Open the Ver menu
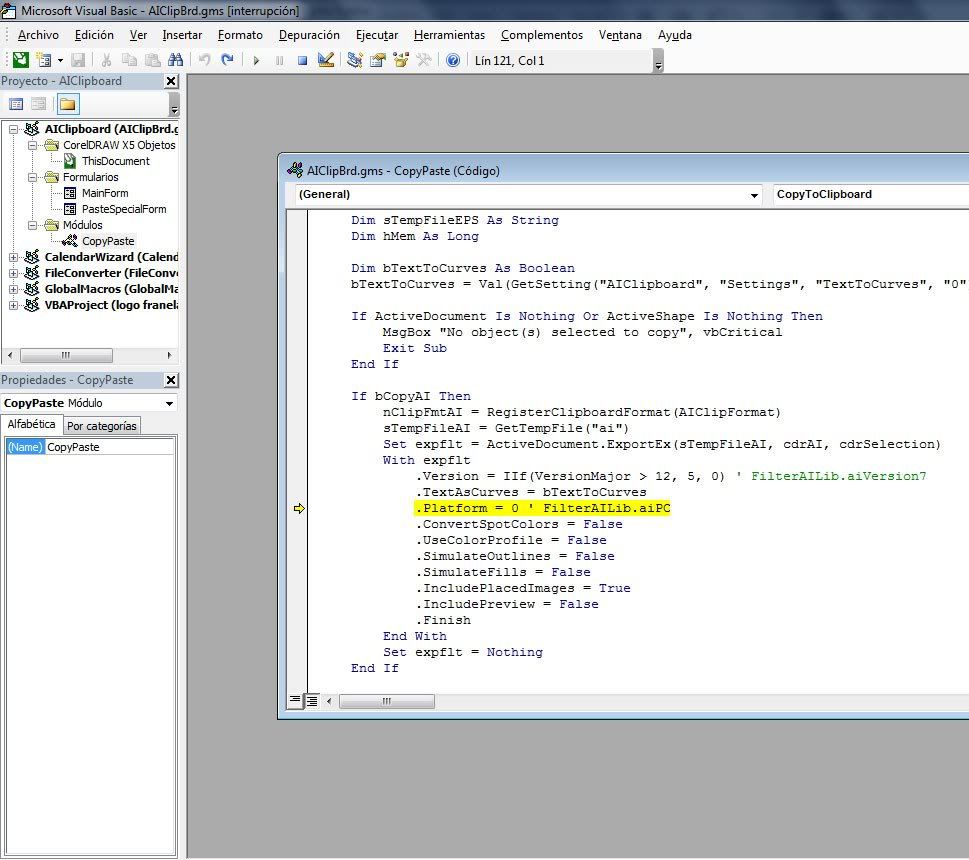 138,35
